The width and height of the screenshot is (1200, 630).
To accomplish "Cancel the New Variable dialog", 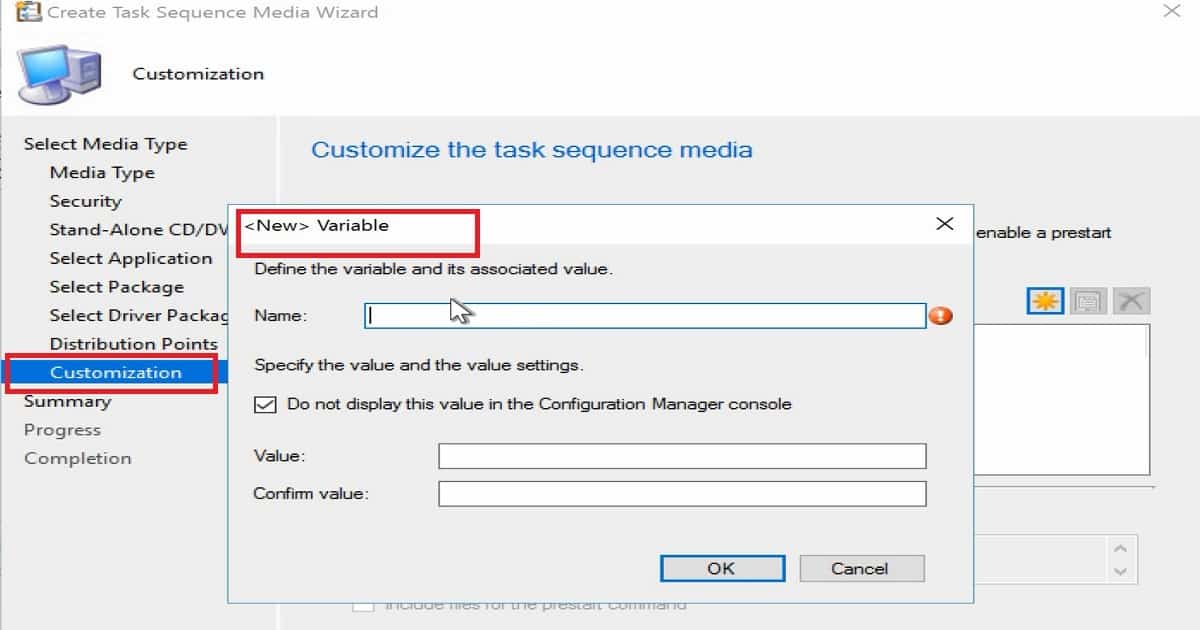I will tap(860, 568).
